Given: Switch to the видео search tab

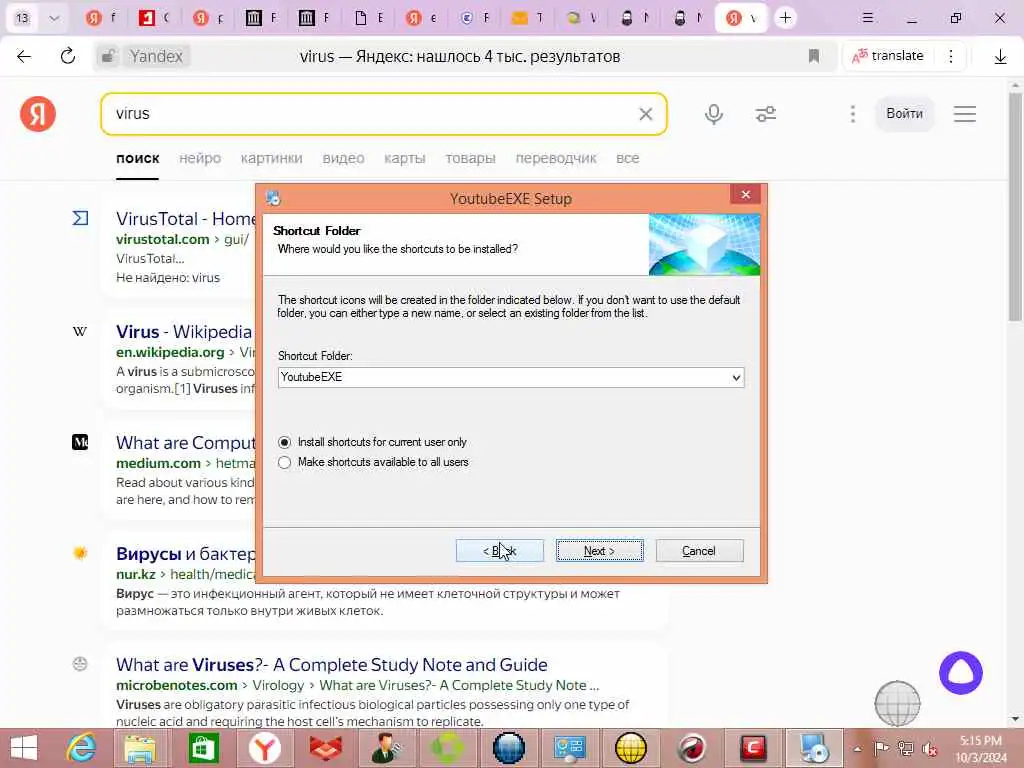Looking at the screenshot, I should pyautogui.click(x=344, y=158).
